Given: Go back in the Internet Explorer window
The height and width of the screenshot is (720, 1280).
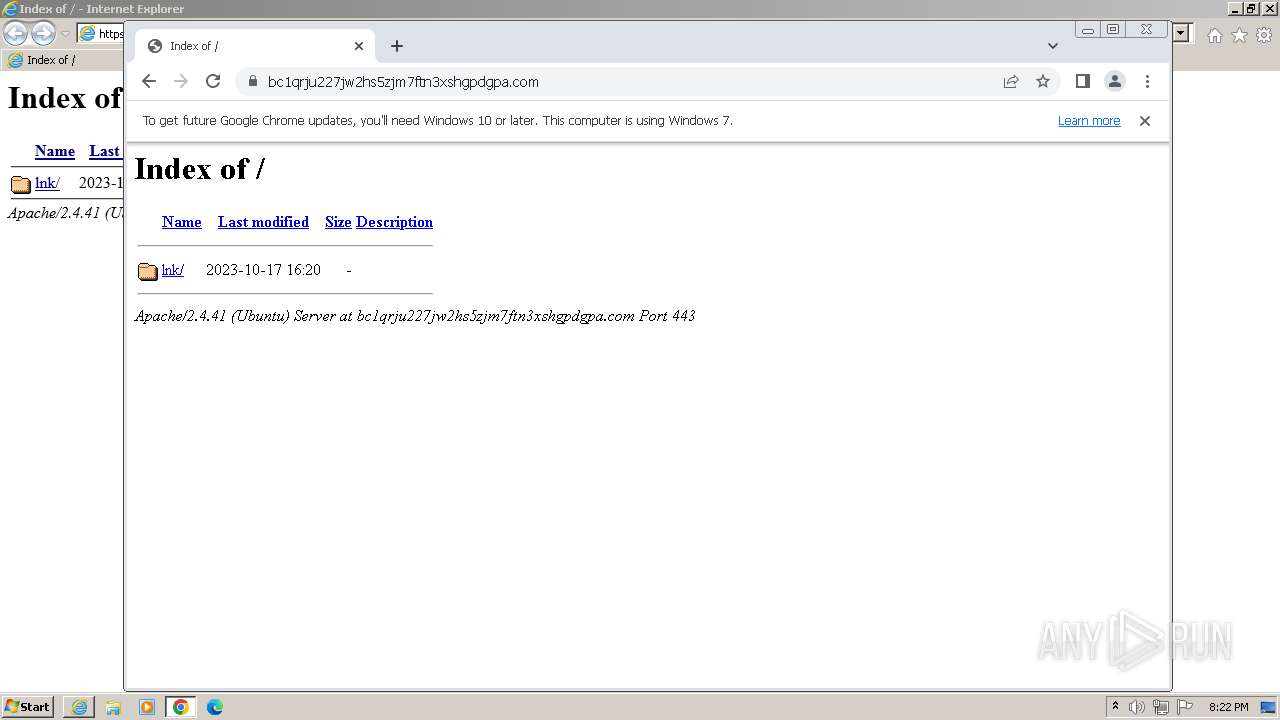Looking at the screenshot, I should click(x=15, y=33).
